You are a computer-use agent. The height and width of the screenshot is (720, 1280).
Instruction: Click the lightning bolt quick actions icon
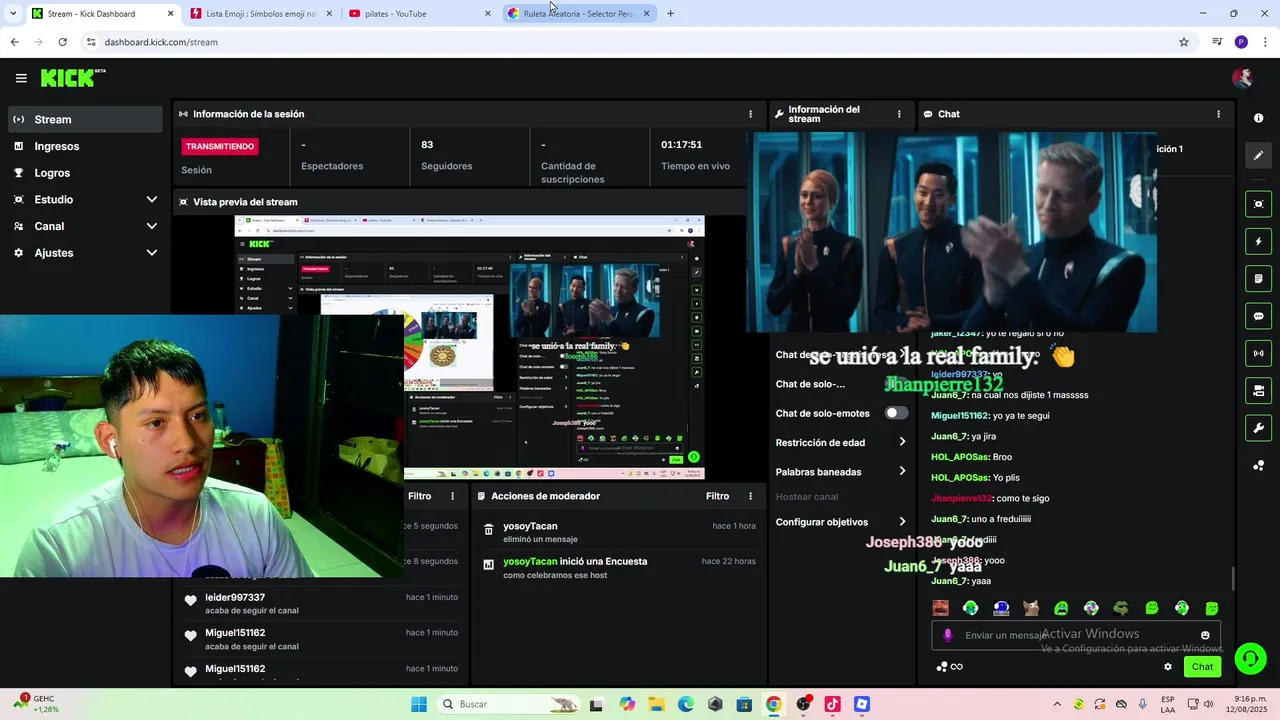point(1258,241)
